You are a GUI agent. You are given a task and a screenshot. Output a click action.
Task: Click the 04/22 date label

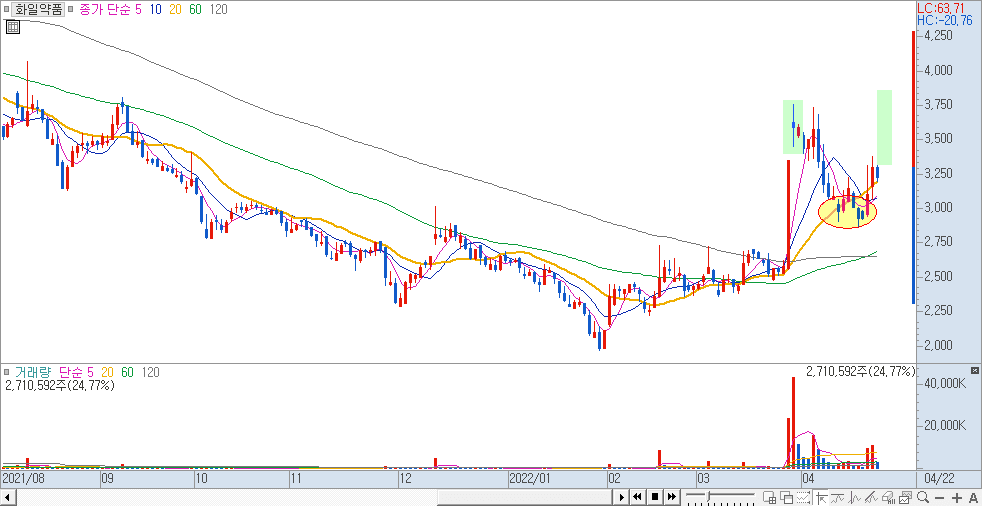point(939,479)
